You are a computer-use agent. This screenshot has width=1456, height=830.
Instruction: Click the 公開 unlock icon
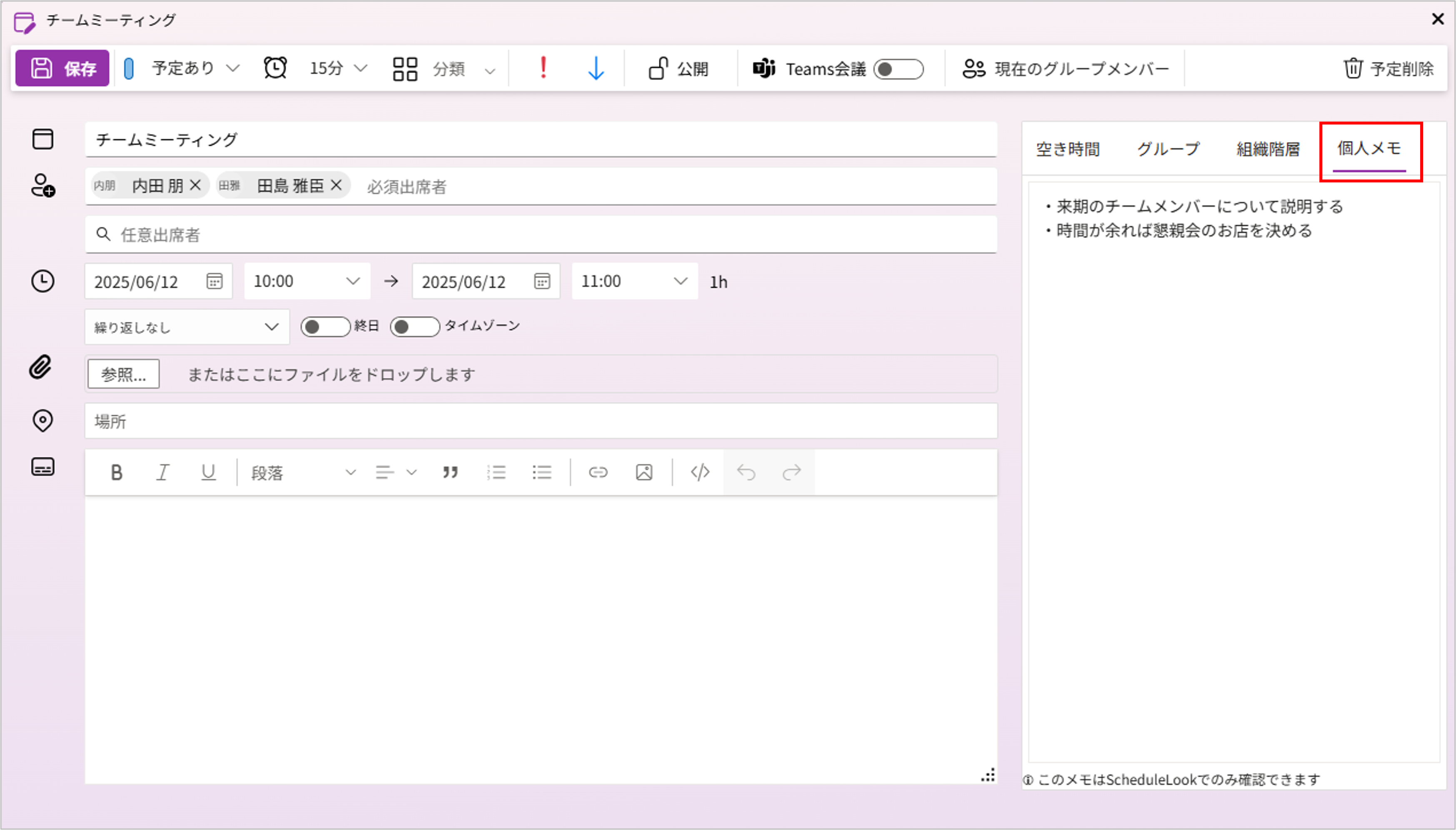click(658, 68)
